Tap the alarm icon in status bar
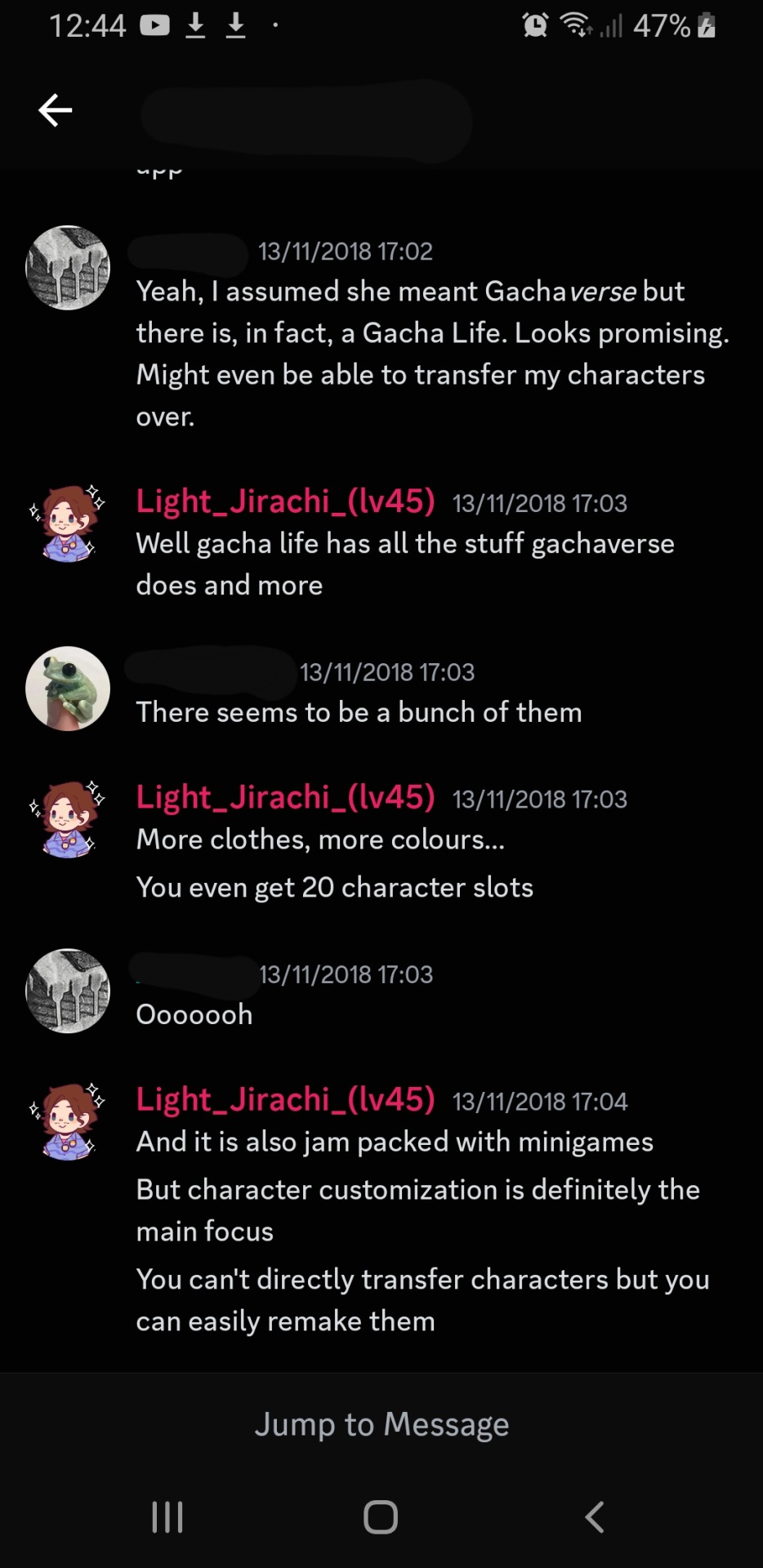 535,26
